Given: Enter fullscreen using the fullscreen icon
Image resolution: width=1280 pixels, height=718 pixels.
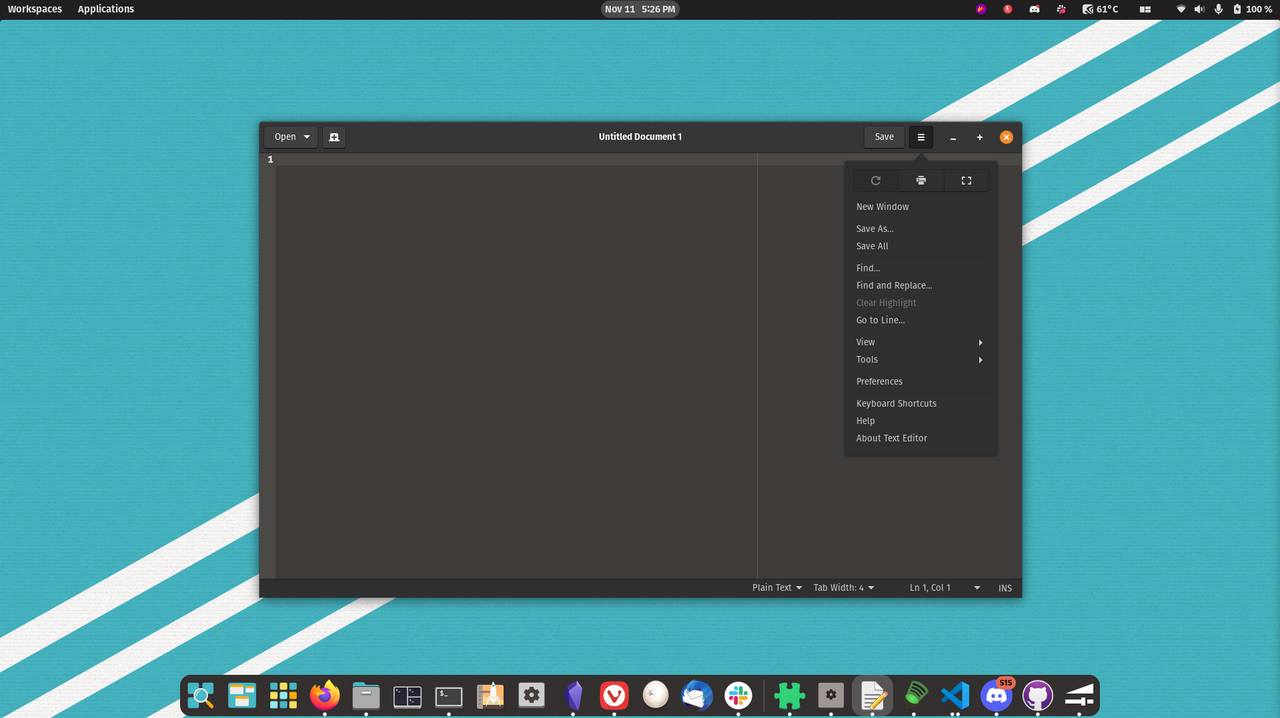Looking at the screenshot, I should pyautogui.click(x=966, y=180).
